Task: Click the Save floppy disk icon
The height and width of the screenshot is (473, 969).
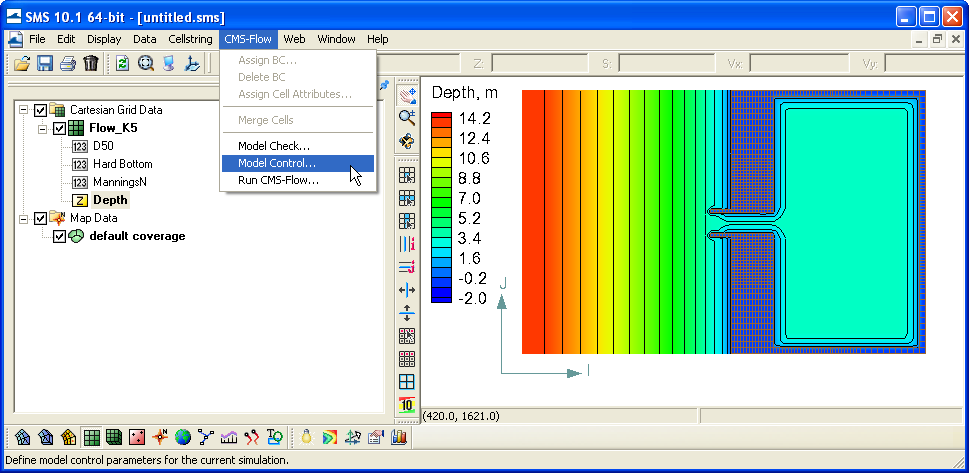Action: pyautogui.click(x=44, y=63)
